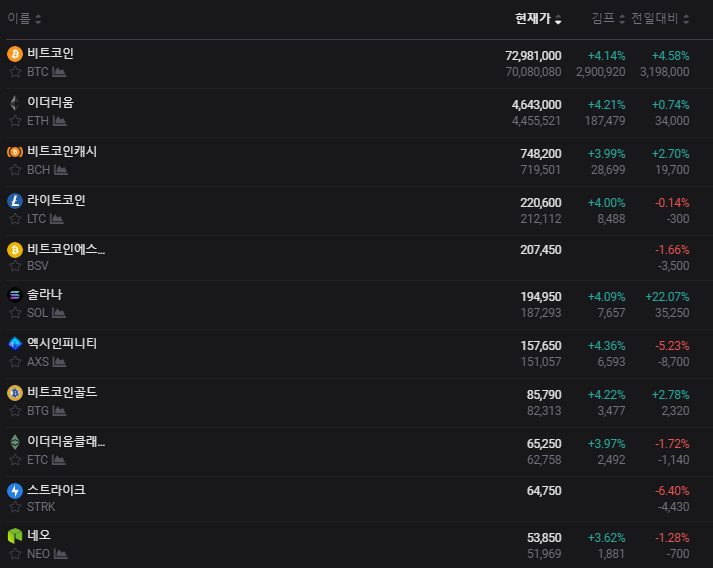
Task: Open the 솔라나 coin name
Action: click(45, 295)
